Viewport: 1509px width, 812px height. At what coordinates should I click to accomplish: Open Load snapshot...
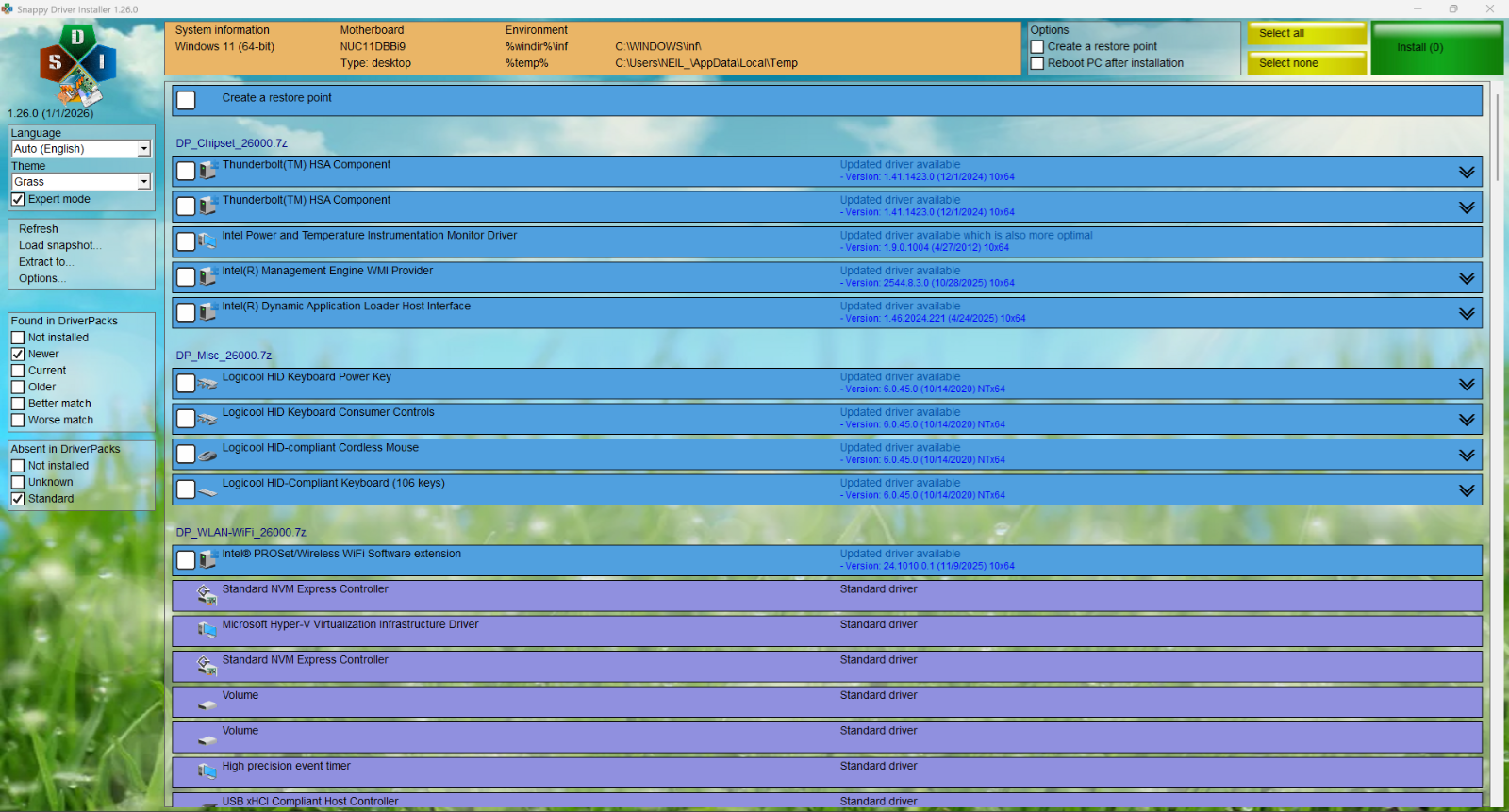pyautogui.click(x=60, y=245)
